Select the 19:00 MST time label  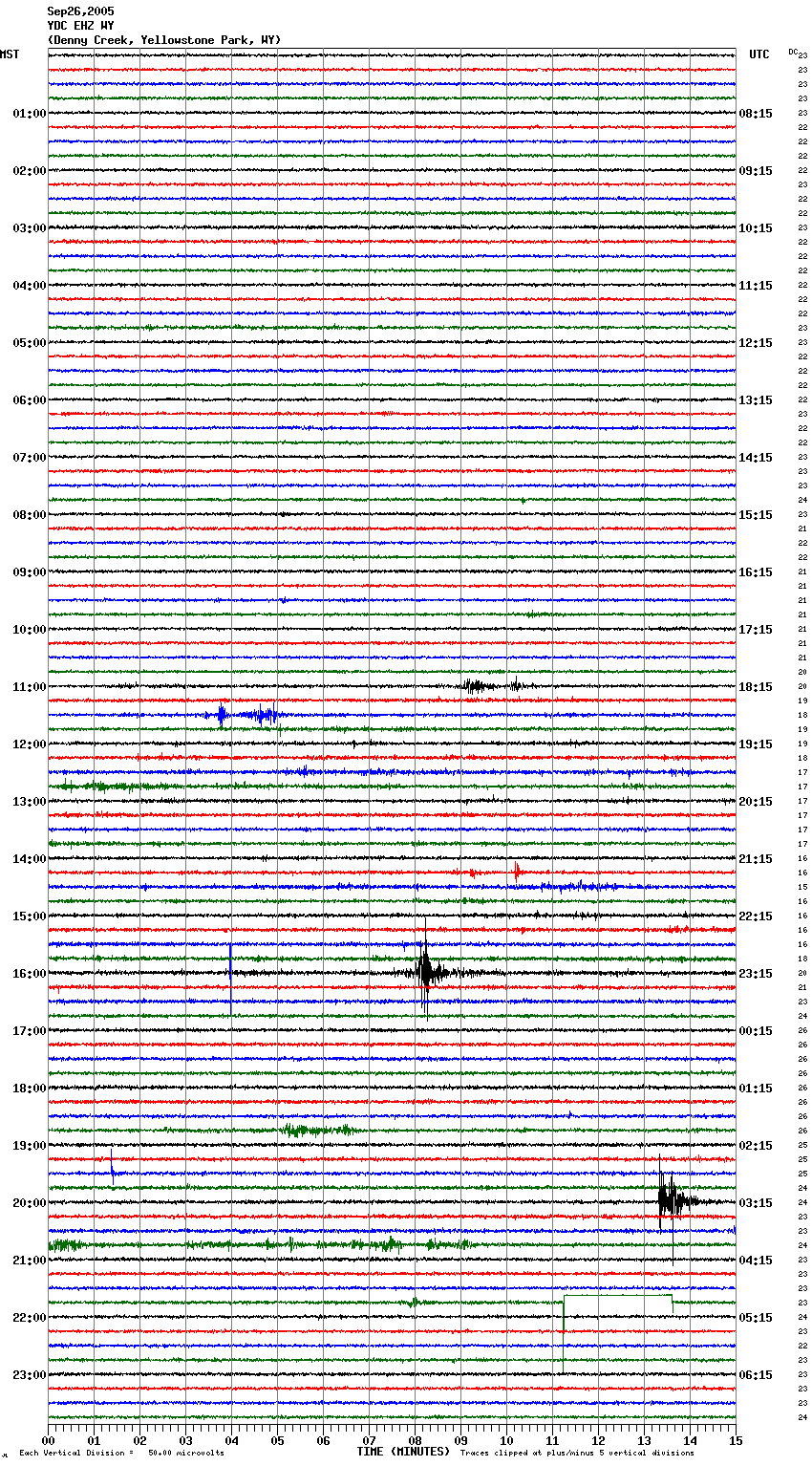29,1146
